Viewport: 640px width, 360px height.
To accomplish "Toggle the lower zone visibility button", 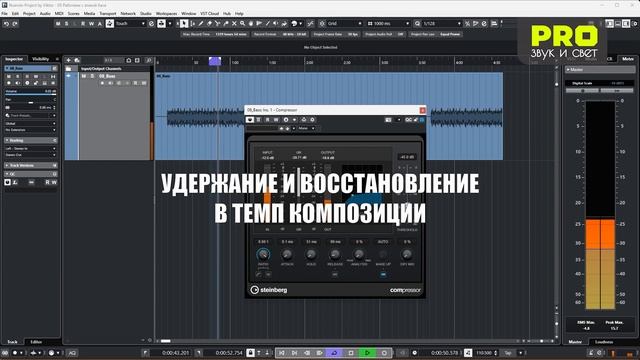I will coord(618,24).
